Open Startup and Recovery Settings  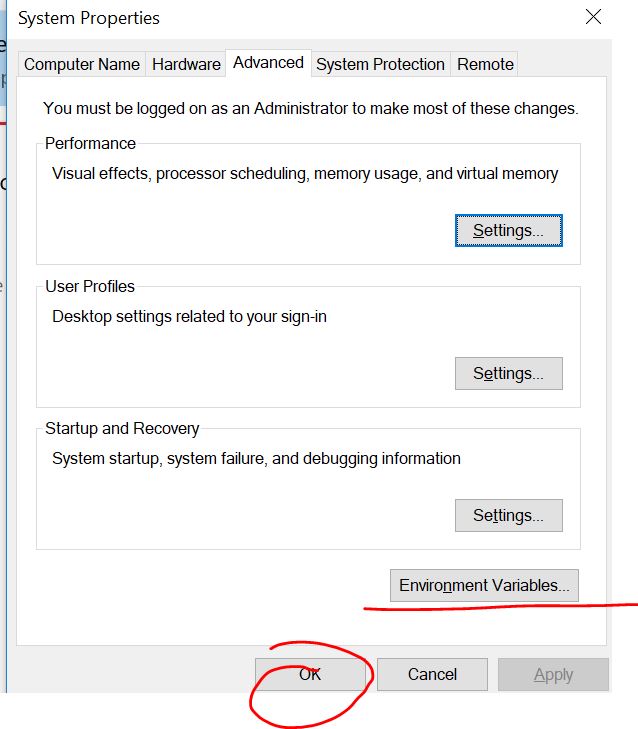(x=508, y=516)
